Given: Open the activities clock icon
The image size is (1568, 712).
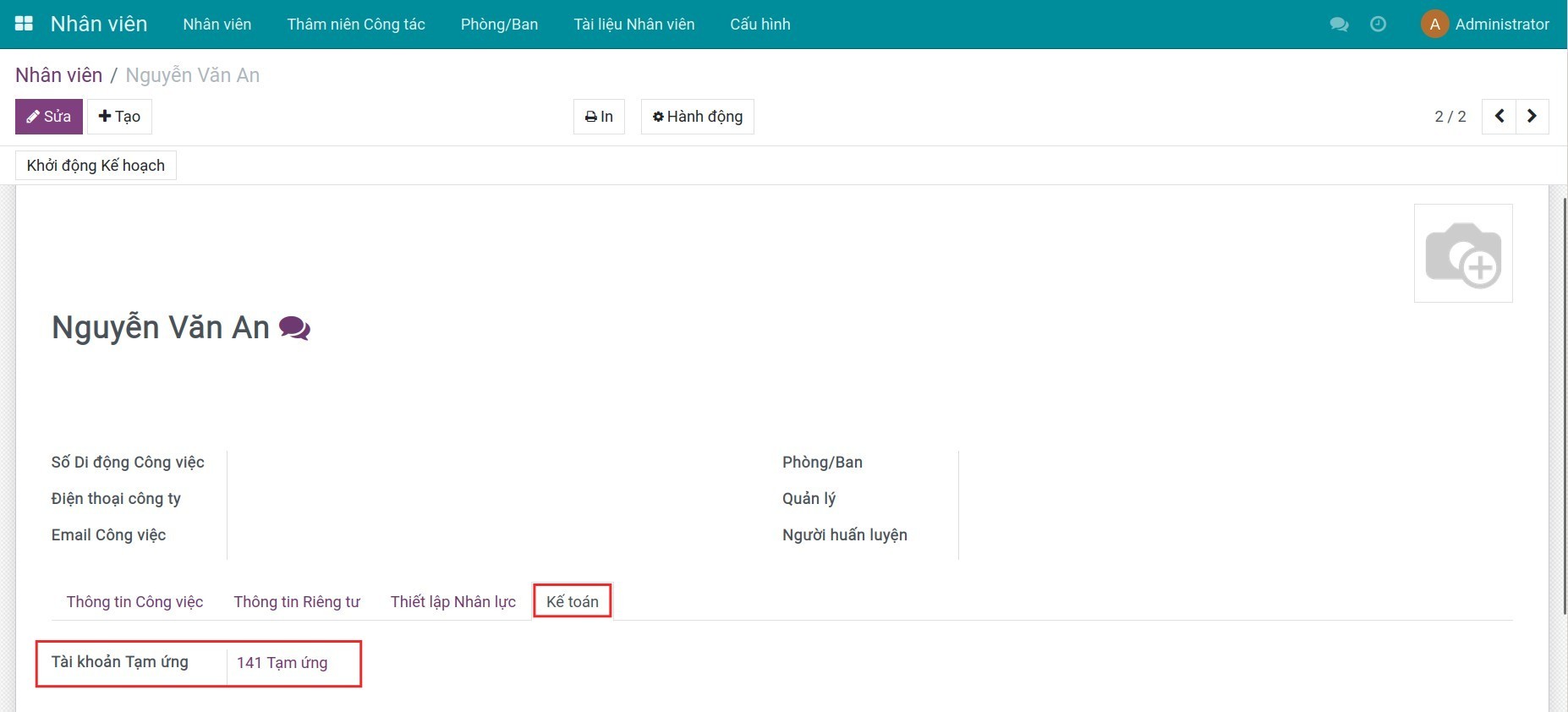Looking at the screenshot, I should coord(1378,25).
